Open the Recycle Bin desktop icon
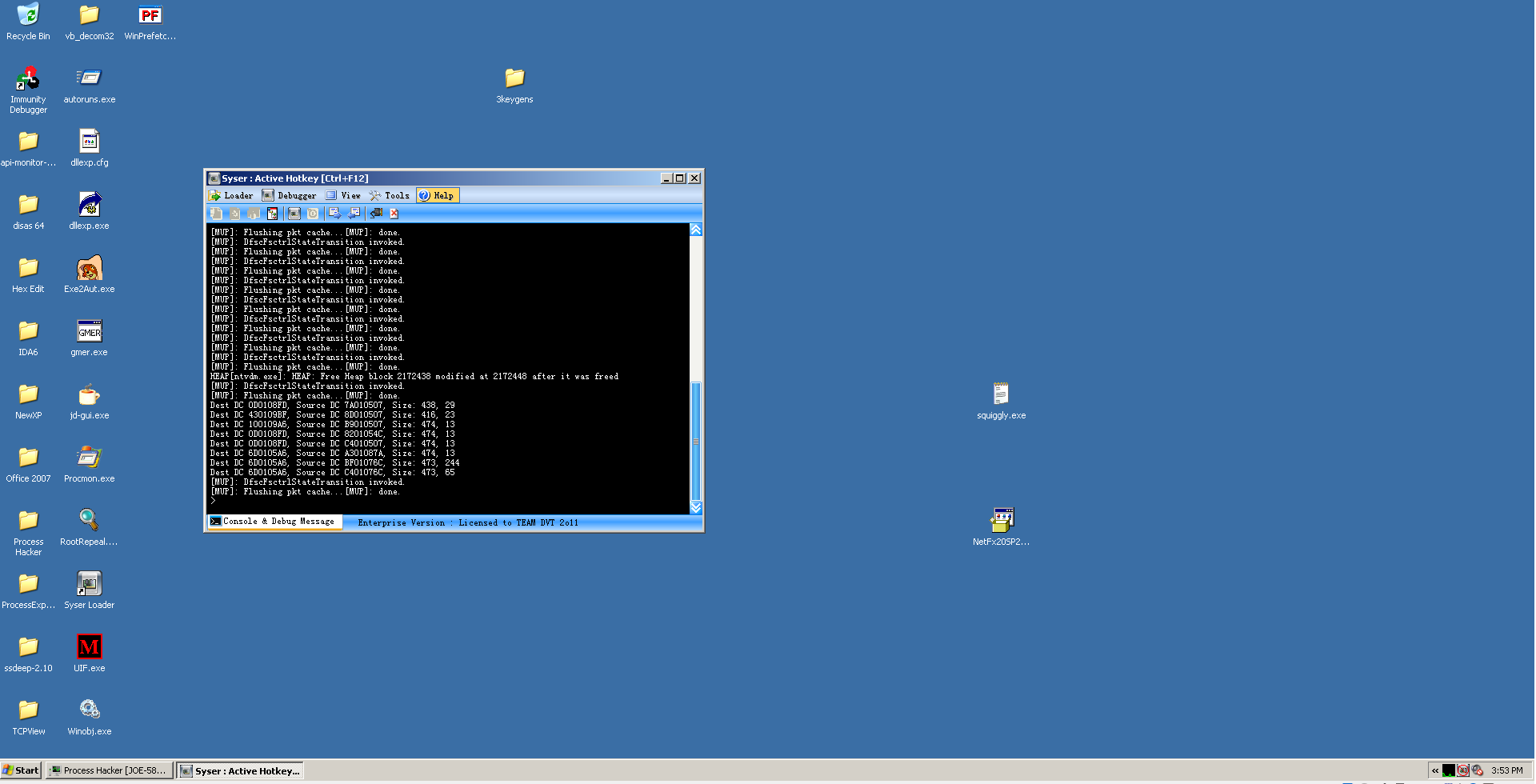The width and height of the screenshot is (1536, 784). [x=28, y=22]
